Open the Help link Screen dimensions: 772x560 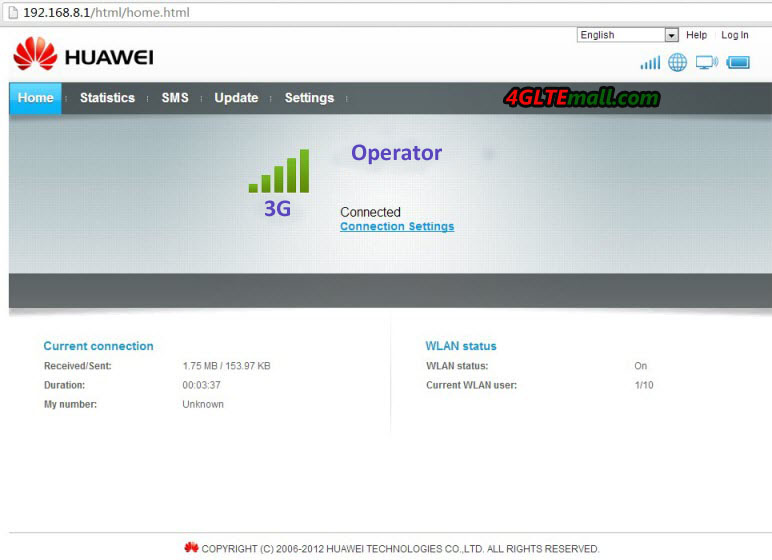(x=696, y=35)
